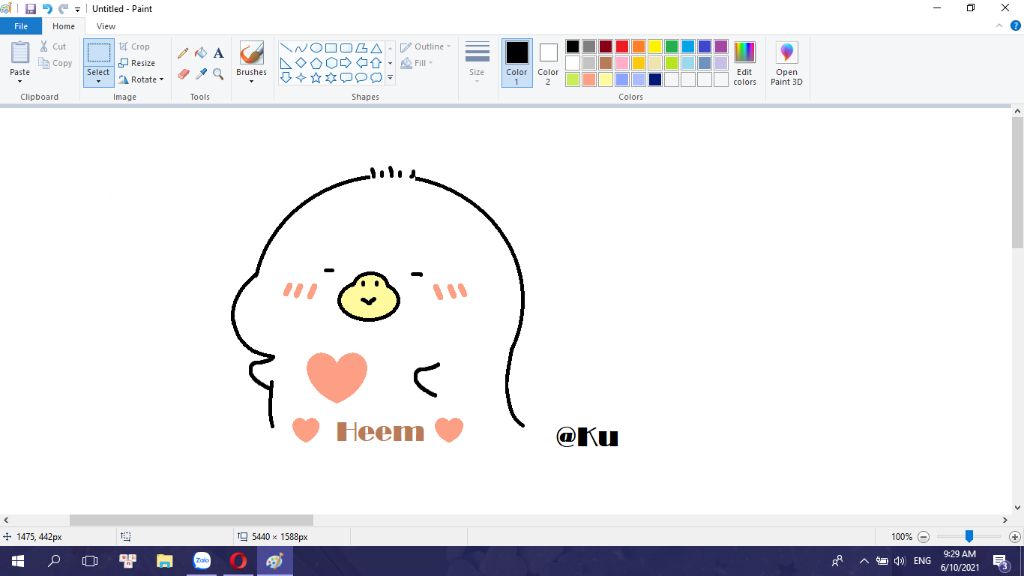Choose the Four-point star shape
Viewport: 1024px width, 576px height.
[300, 78]
